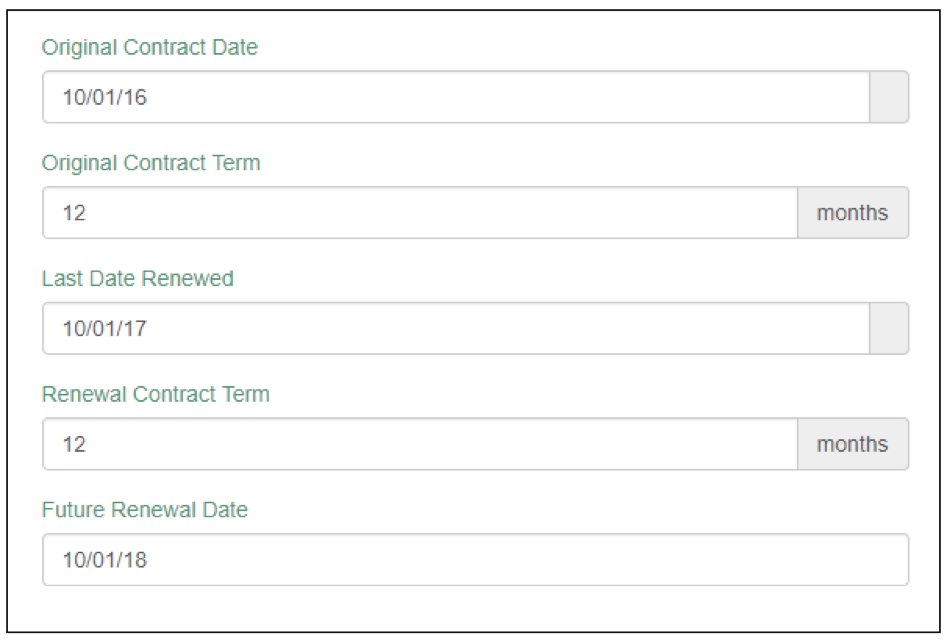Click the 12 value in Renewal Contract Term
Image resolution: width=947 pixels, height=644 pixels.
pyautogui.click(x=74, y=445)
